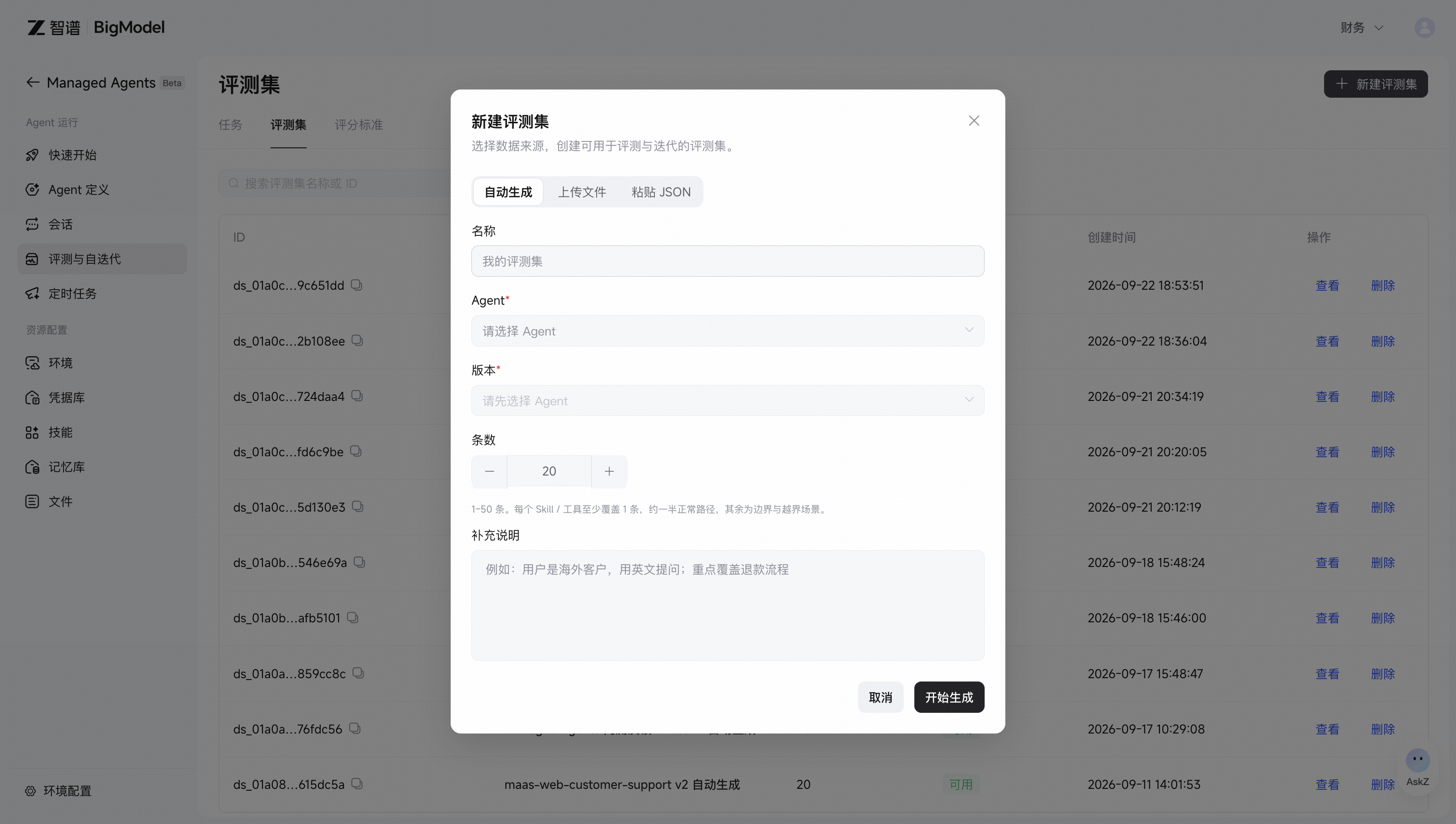The width and height of the screenshot is (1456, 824).
Task: Select the 自动生成 tab
Action: coord(508,192)
